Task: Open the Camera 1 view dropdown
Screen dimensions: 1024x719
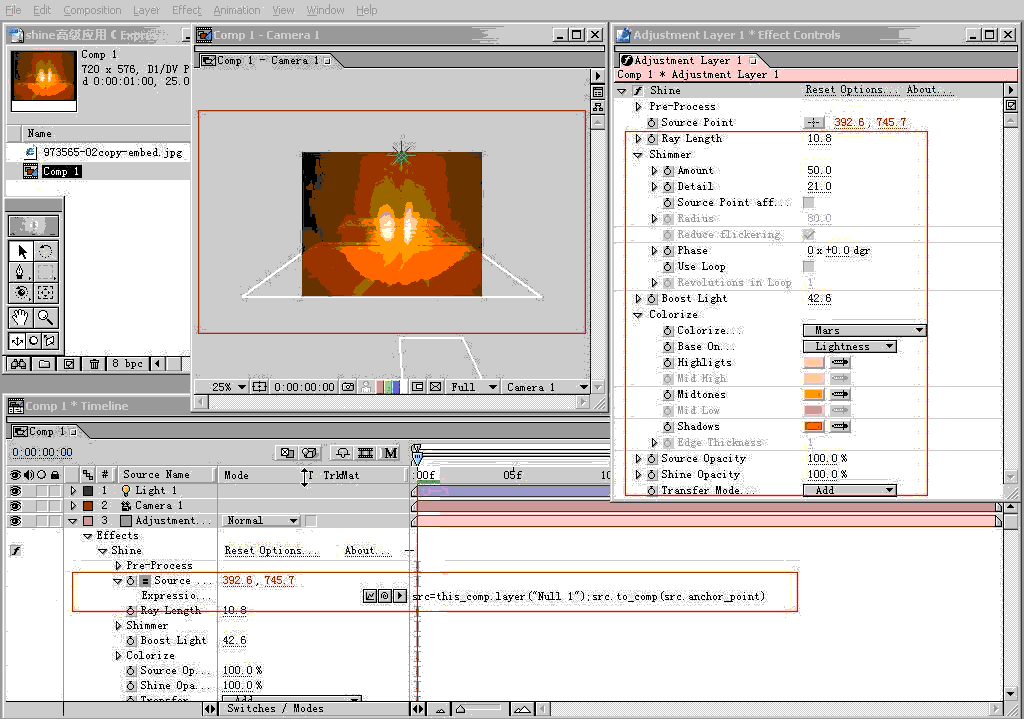Action: click(x=547, y=387)
